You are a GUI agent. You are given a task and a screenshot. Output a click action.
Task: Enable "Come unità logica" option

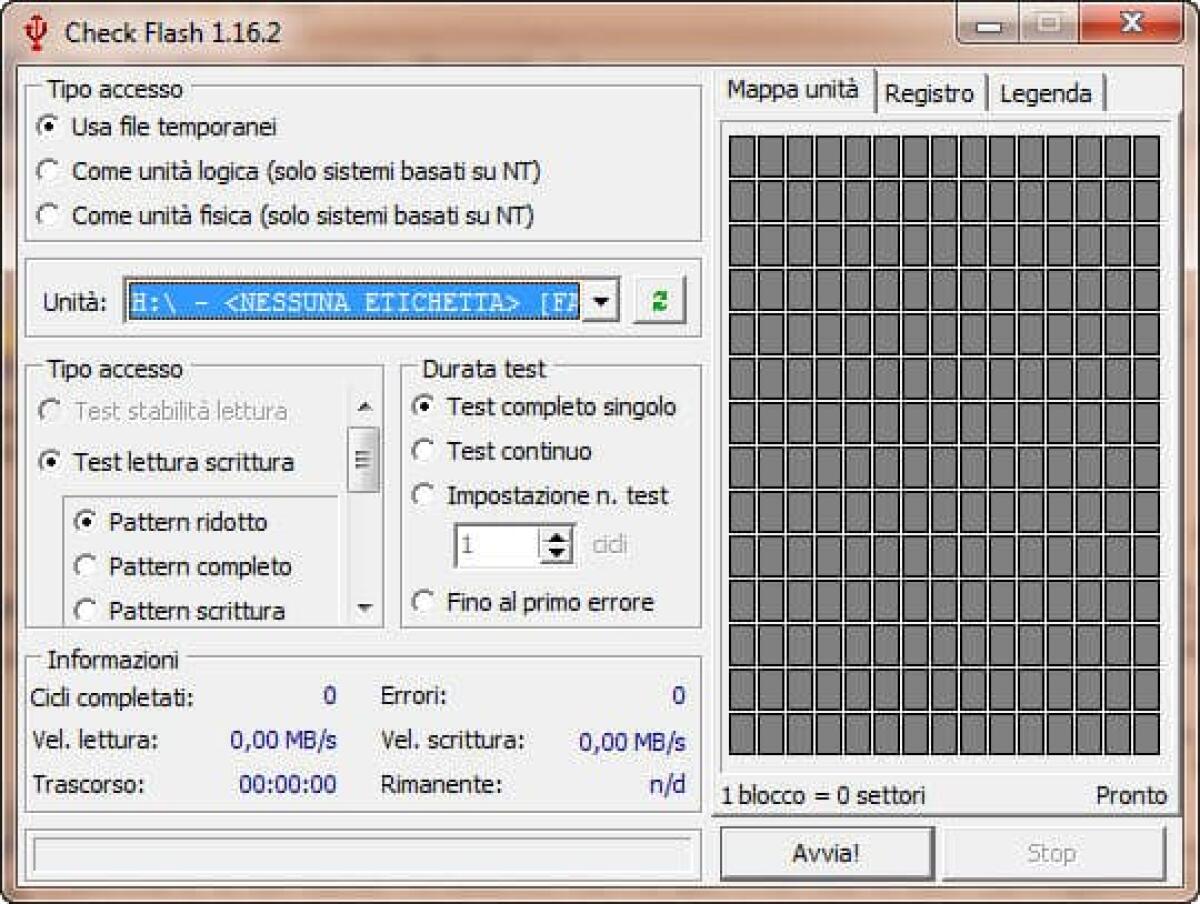pos(47,170)
